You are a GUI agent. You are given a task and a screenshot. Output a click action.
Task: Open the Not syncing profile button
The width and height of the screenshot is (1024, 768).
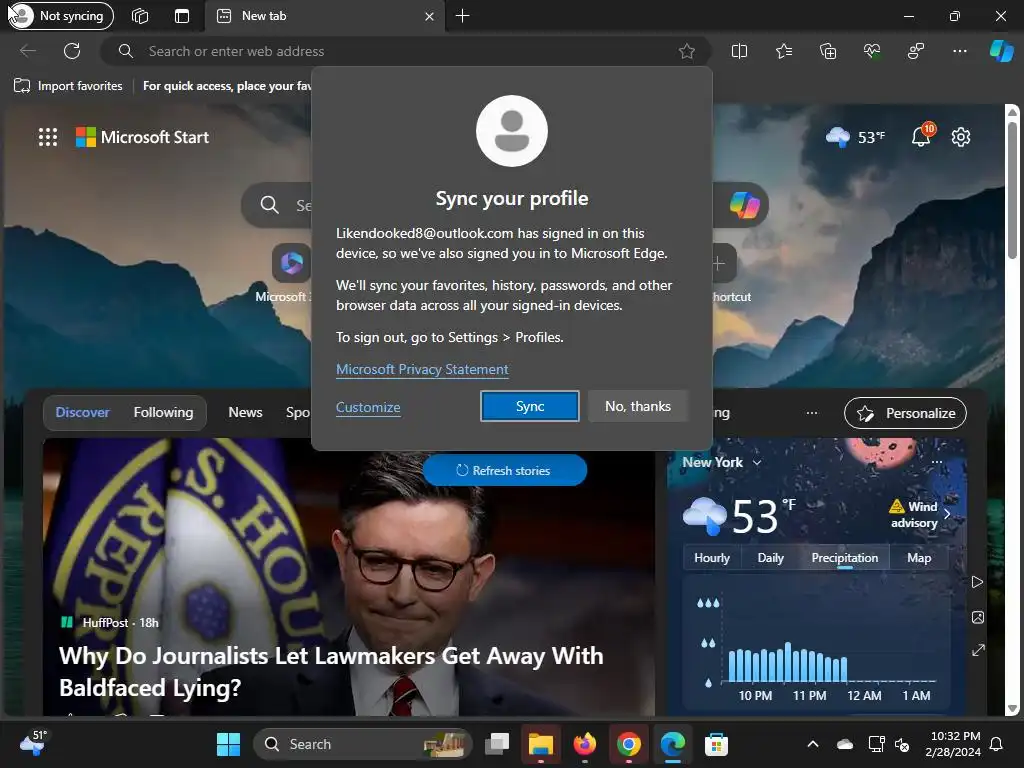61,16
